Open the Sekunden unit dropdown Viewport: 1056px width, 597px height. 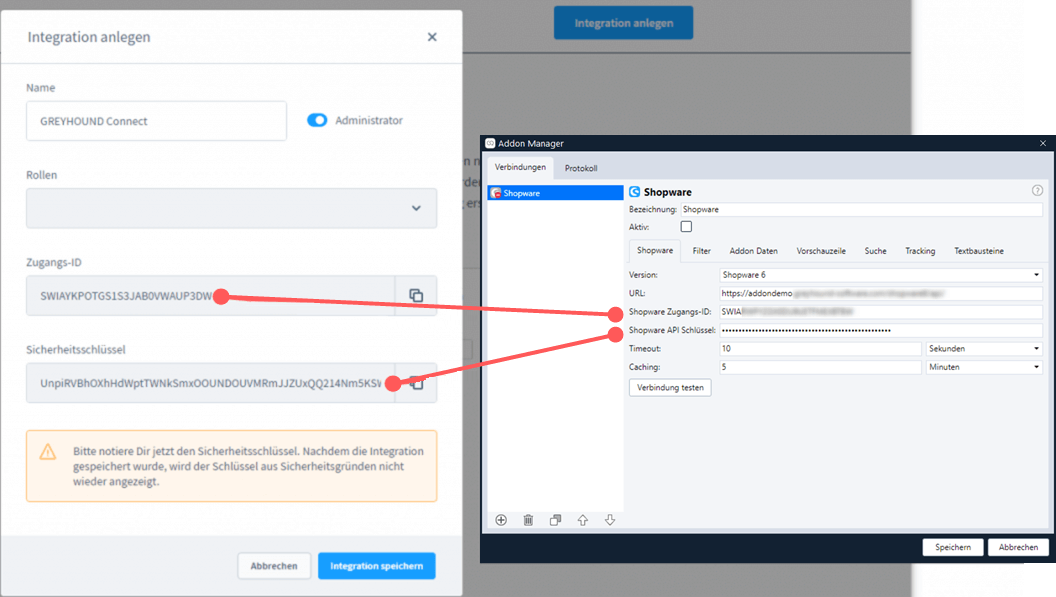click(x=984, y=348)
